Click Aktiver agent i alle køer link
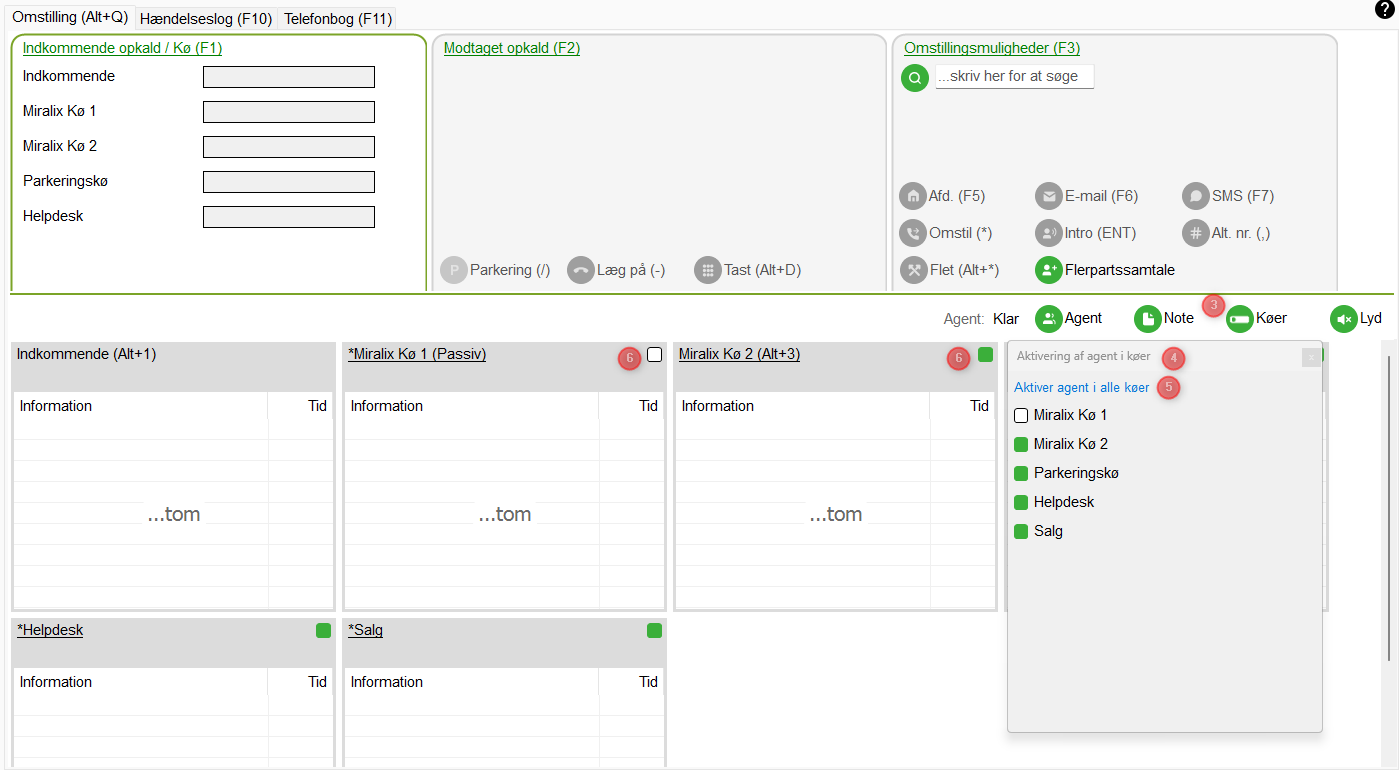The height and width of the screenshot is (770, 1399). pyautogui.click(x=1081, y=387)
